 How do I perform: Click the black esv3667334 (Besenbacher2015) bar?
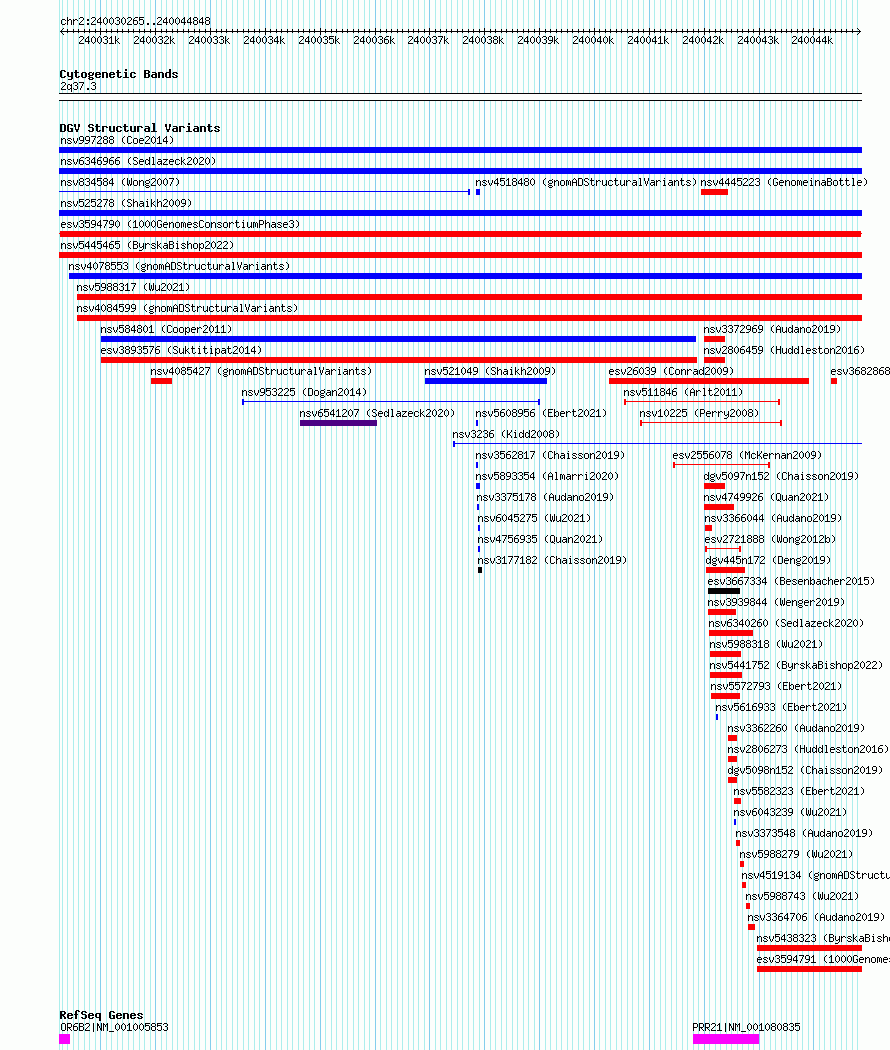point(724,591)
